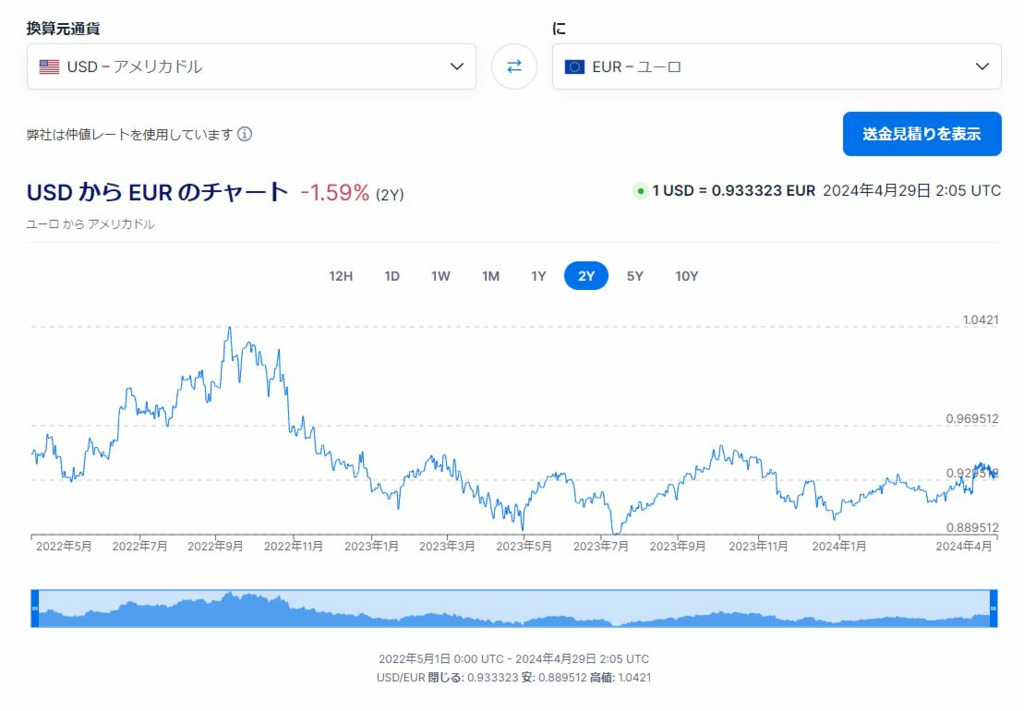
Task: Expand the EUR - ユーロ currency dropdown
Action: [776, 66]
